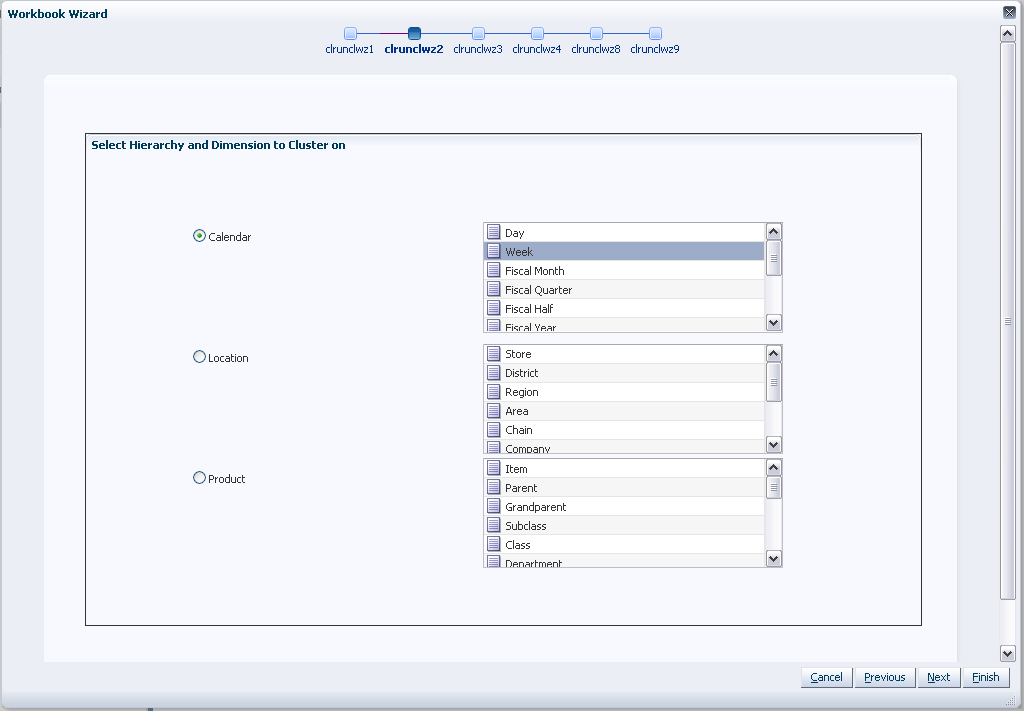Screen dimensions: 1024x711
Task: Go to wizard step clrunclwz2
Action: 414,34
